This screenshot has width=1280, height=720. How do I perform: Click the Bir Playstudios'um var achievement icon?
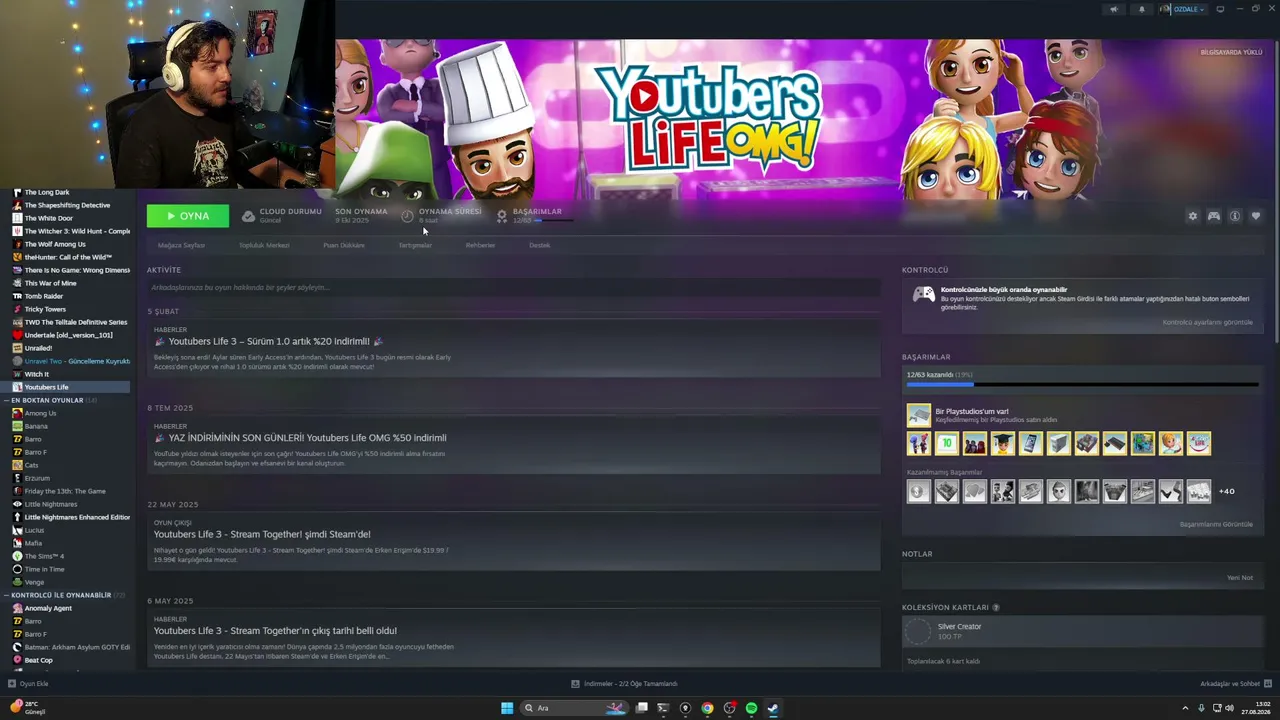918,414
